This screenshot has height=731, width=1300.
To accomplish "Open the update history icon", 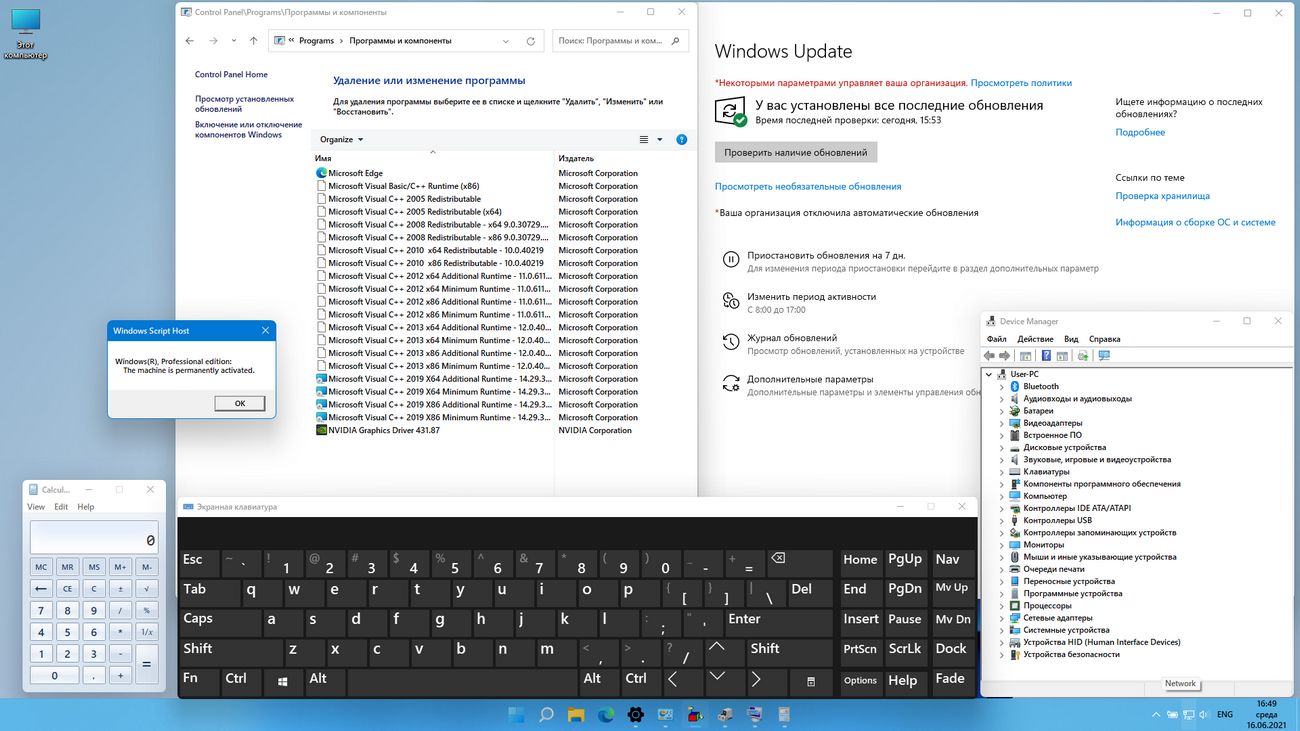I will [x=731, y=342].
